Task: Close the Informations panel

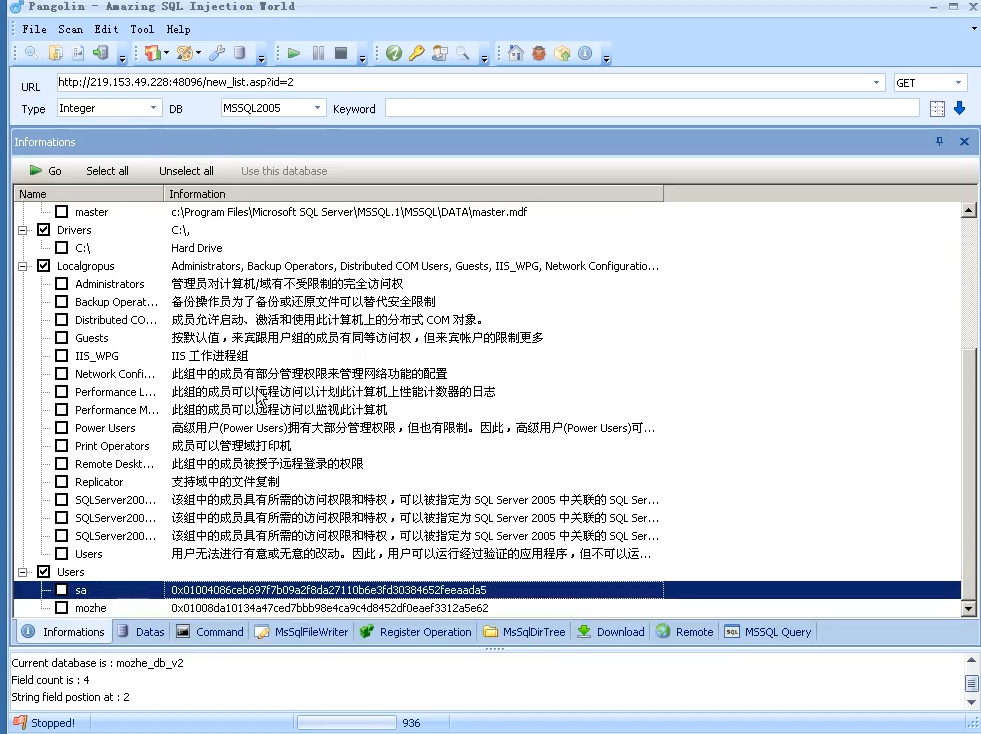Action: point(964,141)
